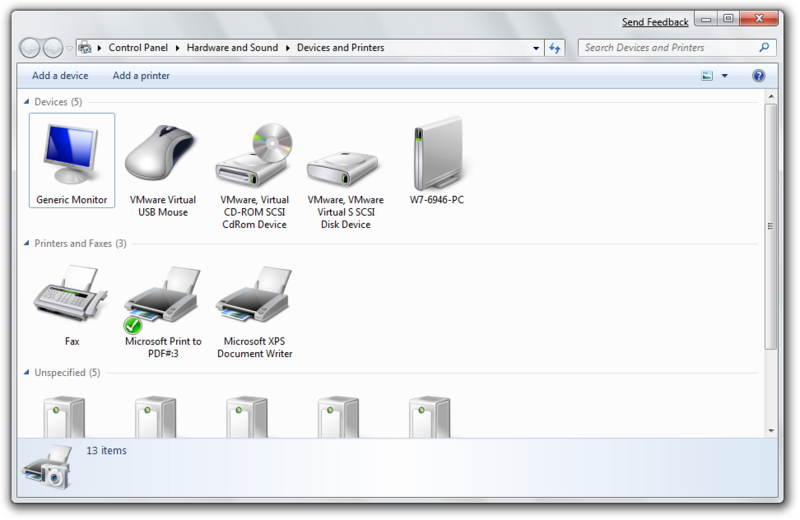
Task: Click the help question mark icon
Action: tap(759, 76)
